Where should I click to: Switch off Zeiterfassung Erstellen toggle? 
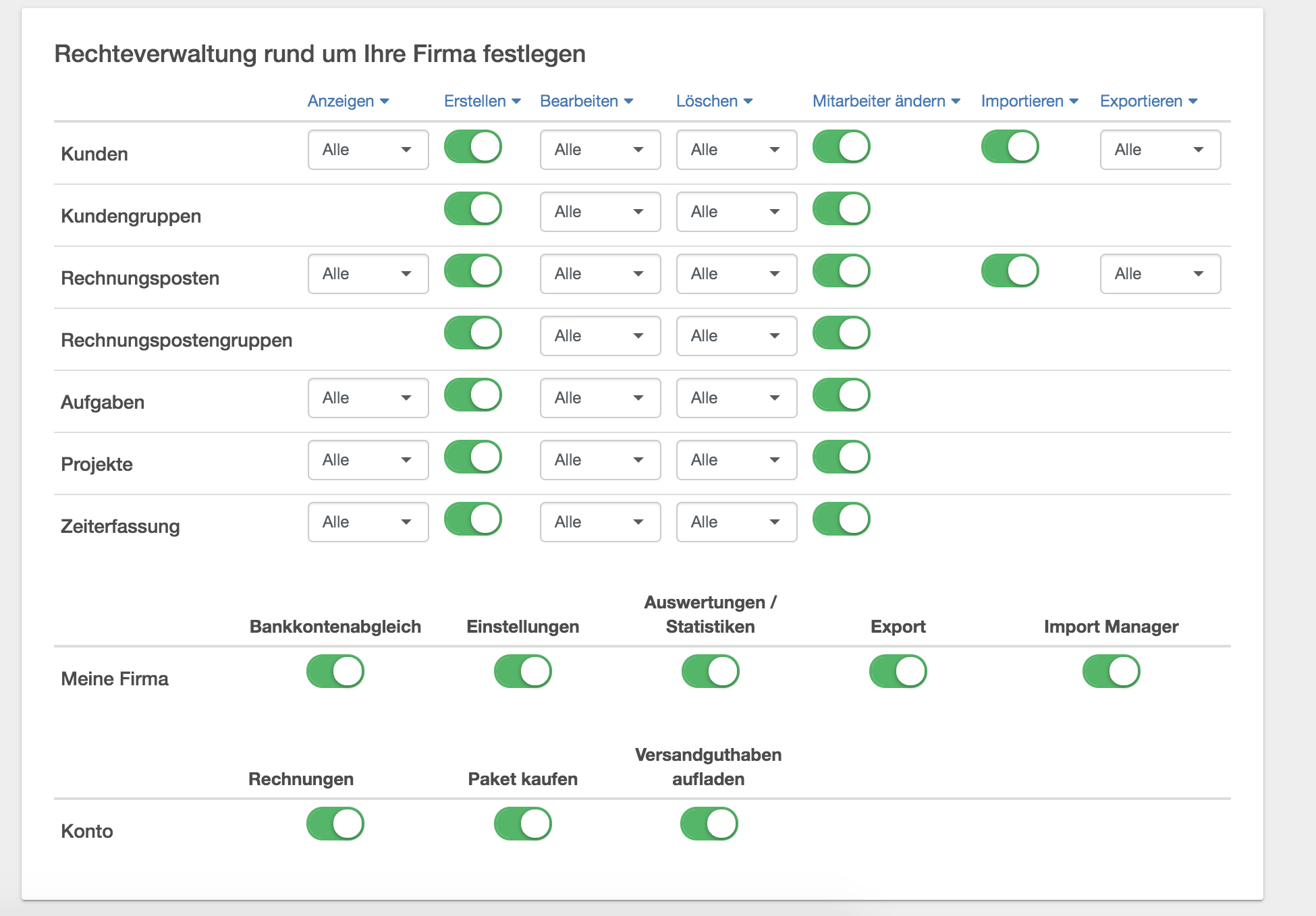point(472,519)
